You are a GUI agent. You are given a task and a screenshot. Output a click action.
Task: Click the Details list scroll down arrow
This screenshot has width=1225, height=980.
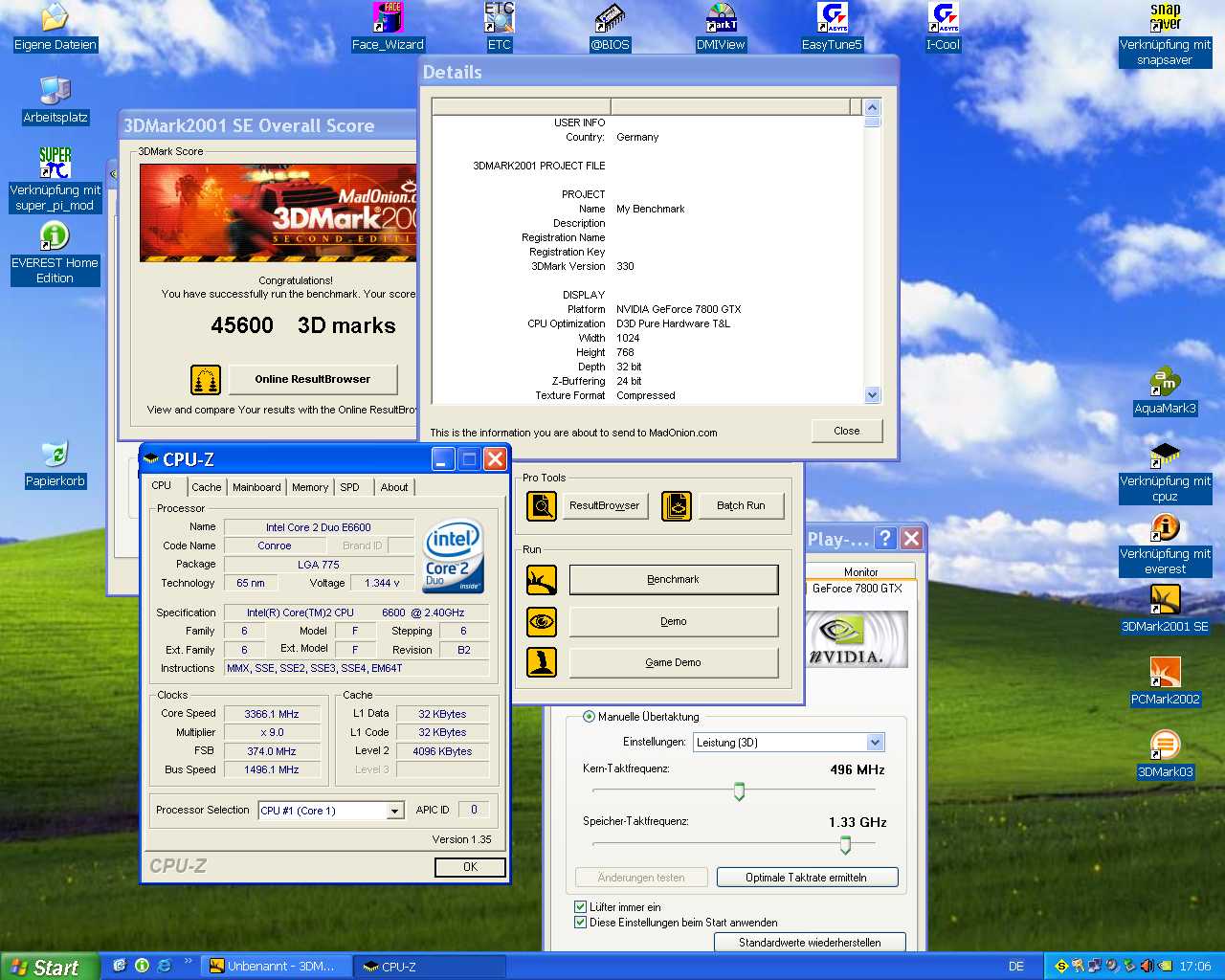click(x=872, y=394)
